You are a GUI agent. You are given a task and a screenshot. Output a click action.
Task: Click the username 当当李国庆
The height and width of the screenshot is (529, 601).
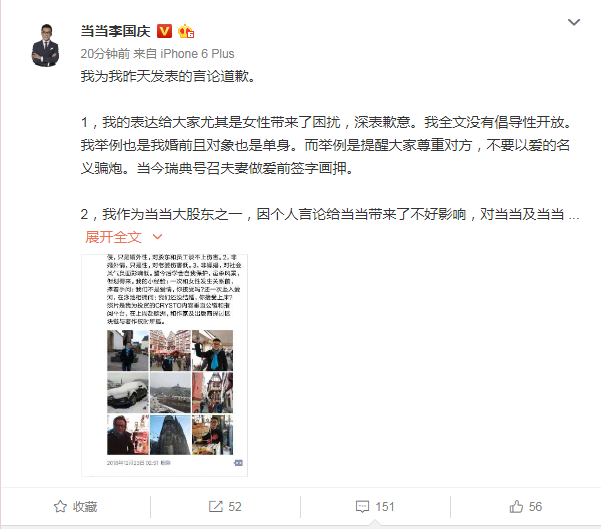point(115,31)
